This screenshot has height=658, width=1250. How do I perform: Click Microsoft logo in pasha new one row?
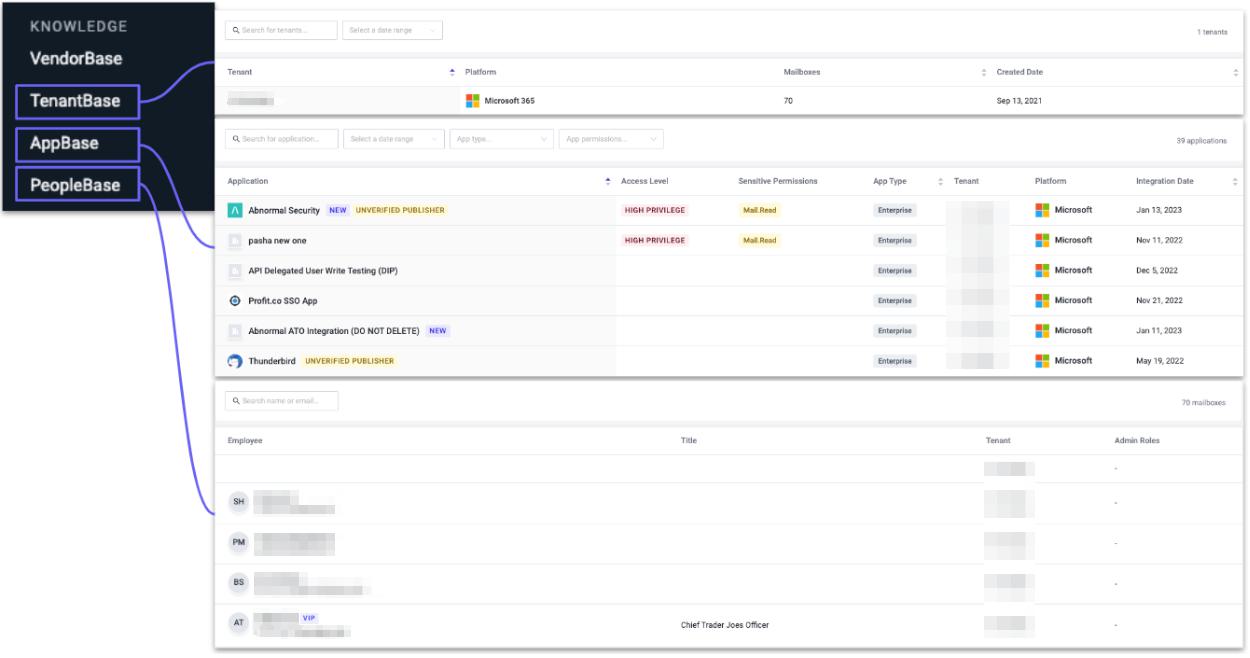coord(1042,240)
